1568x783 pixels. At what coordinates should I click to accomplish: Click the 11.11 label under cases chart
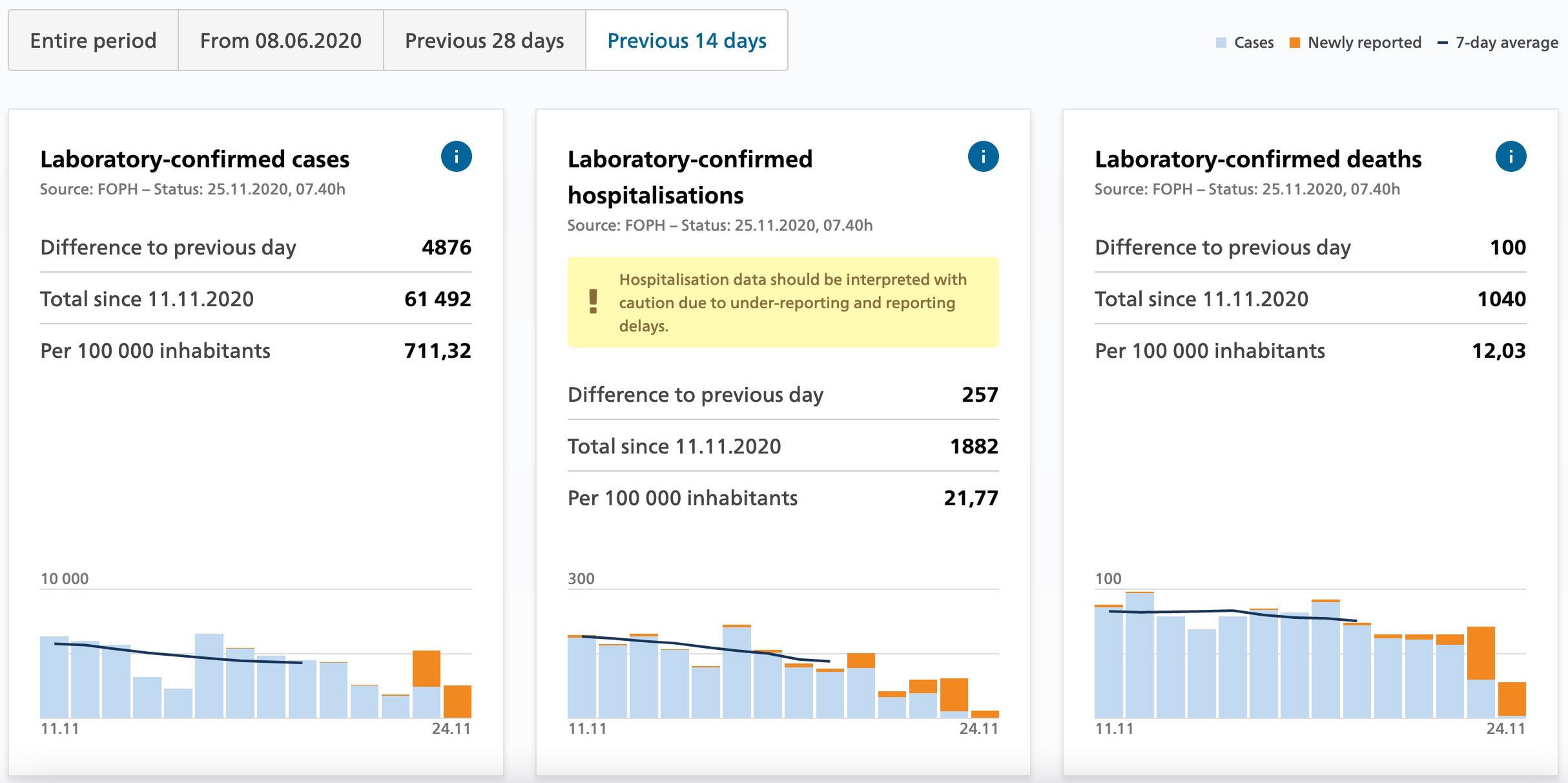[59, 729]
